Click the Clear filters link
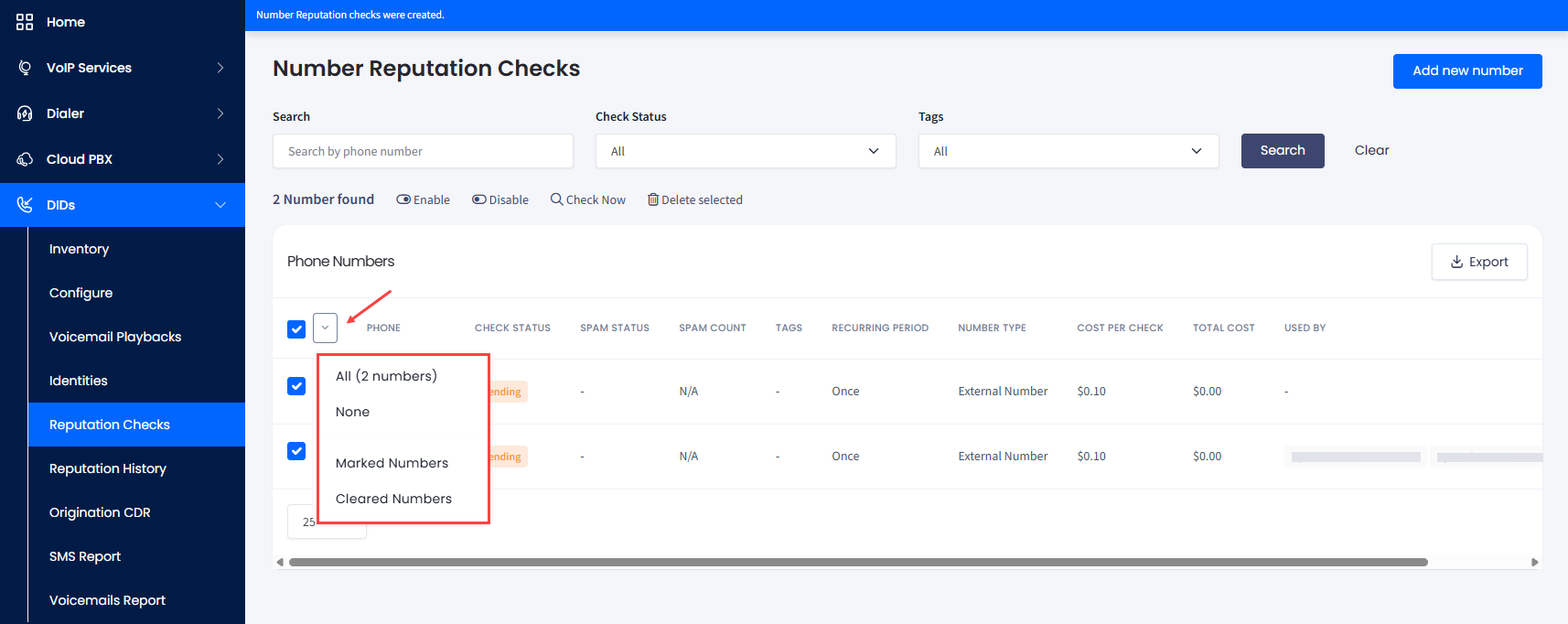Viewport: 1568px width, 624px height. [x=1371, y=150]
